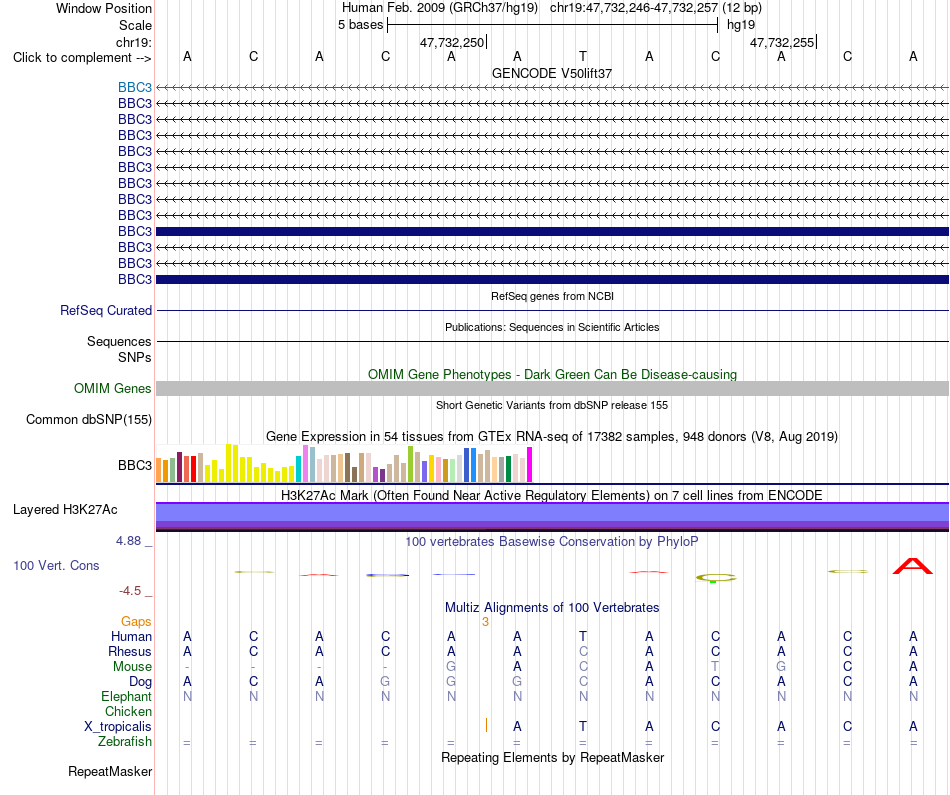Select the Chicken alignment row label
Image resolution: width=950 pixels, height=795 pixels.
pos(128,711)
